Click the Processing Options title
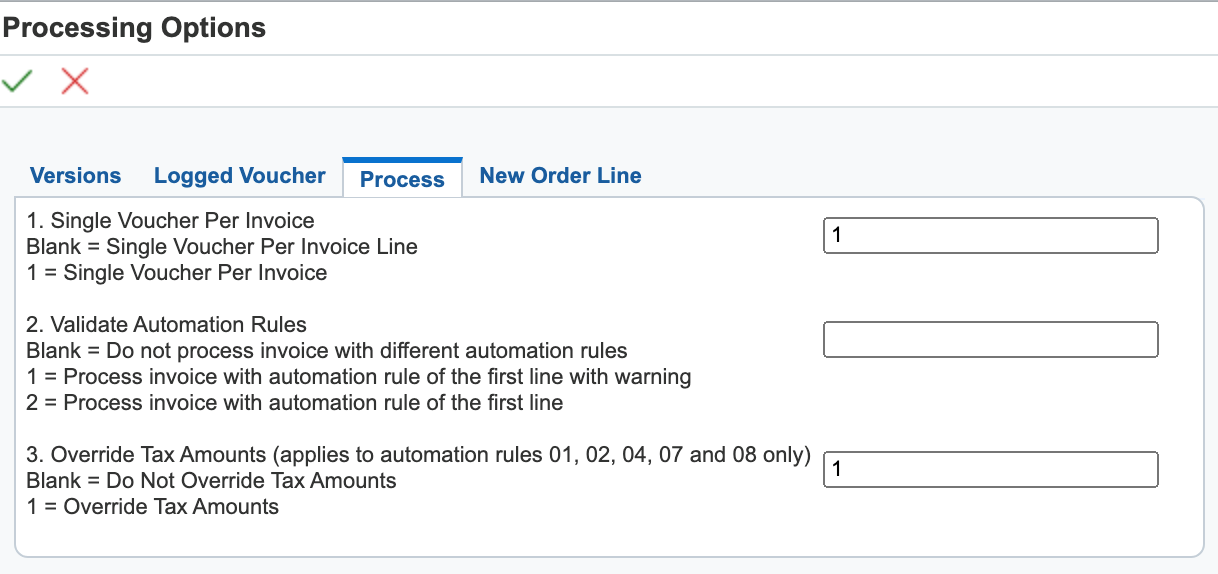This screenshot has width=1218, height=574. point(135,28)
